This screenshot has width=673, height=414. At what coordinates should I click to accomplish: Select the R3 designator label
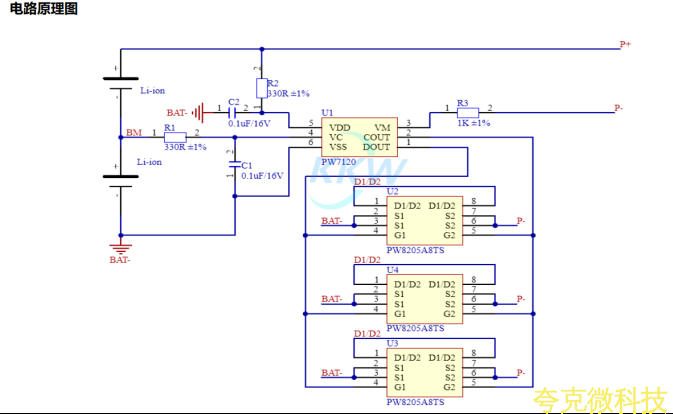coord(462,103)
